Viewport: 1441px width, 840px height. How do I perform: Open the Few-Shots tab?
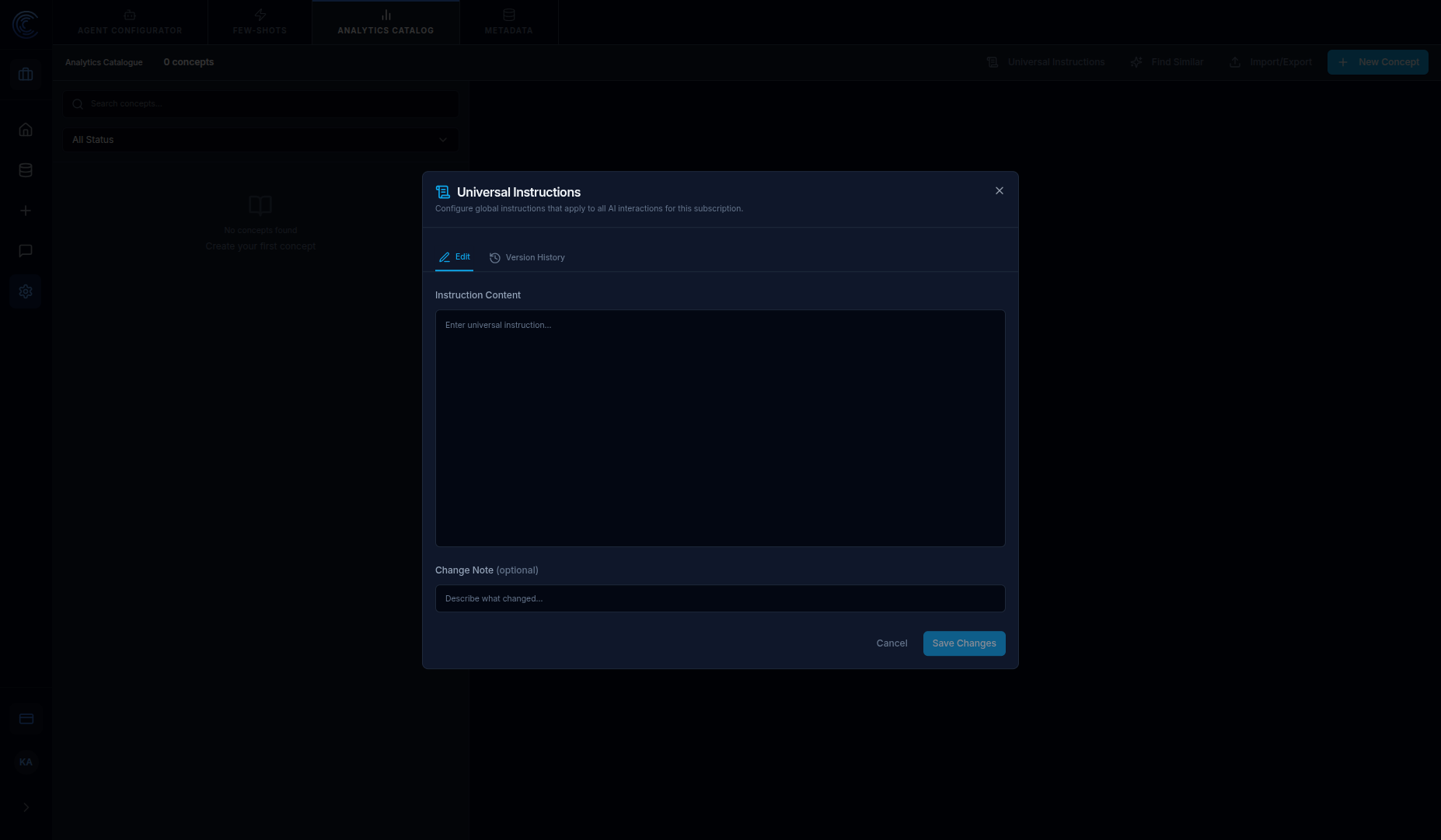[260, 22]
